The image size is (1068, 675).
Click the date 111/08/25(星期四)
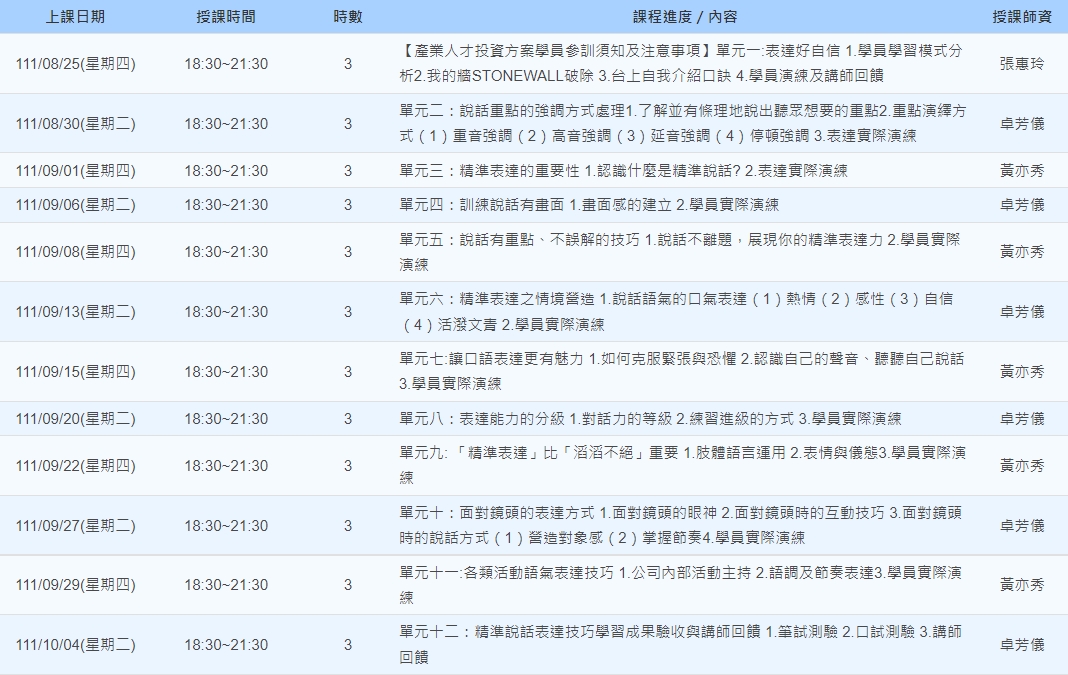75,64
